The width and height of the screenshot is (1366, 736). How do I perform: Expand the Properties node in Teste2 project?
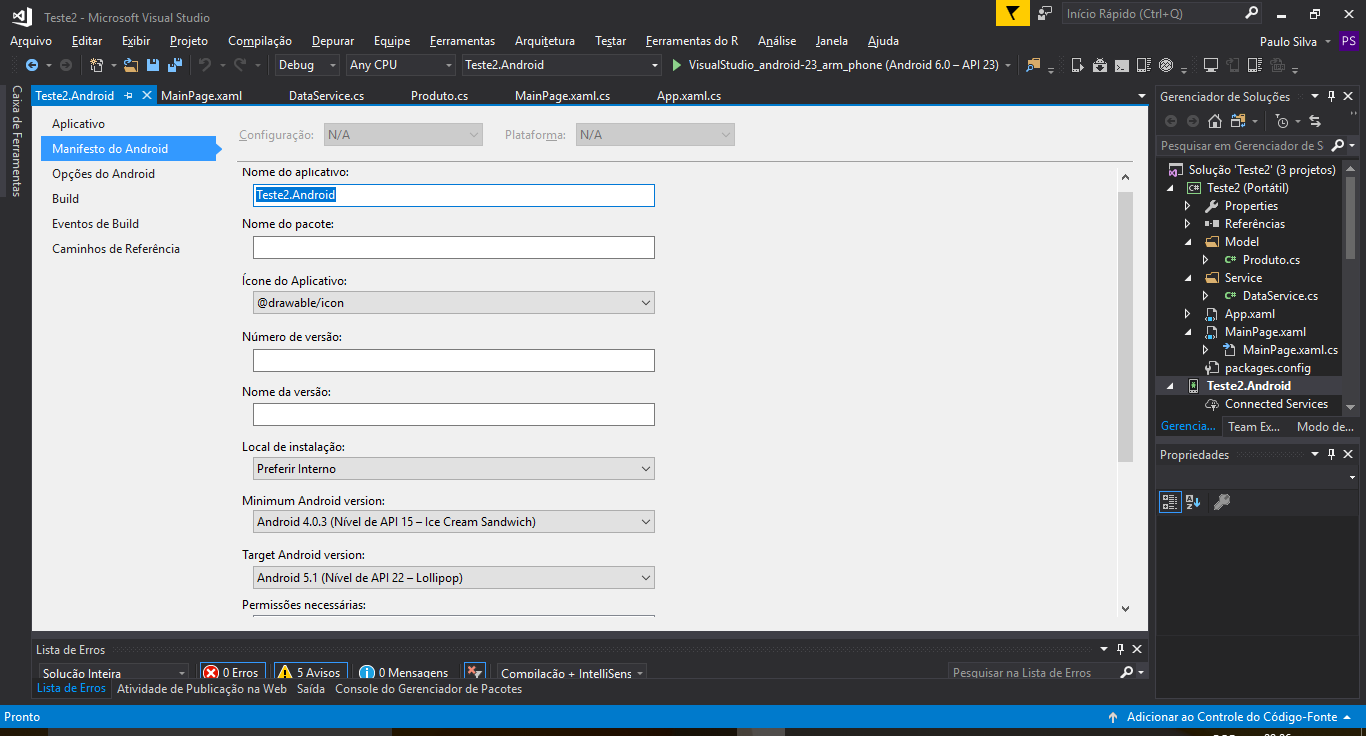click(1187, 206)
